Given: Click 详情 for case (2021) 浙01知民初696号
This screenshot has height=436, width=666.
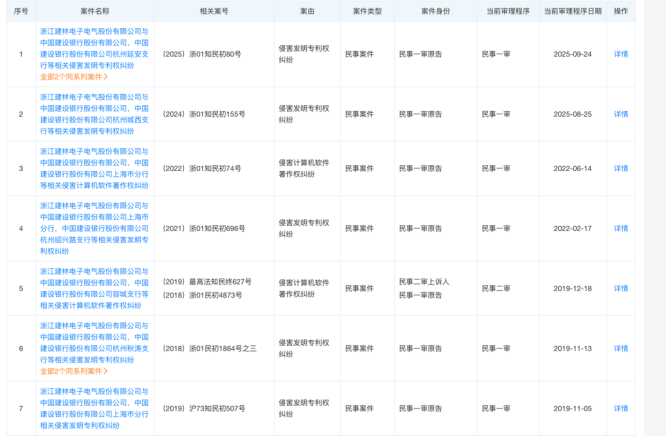Looking at the screenshot, I should (621, 228).
